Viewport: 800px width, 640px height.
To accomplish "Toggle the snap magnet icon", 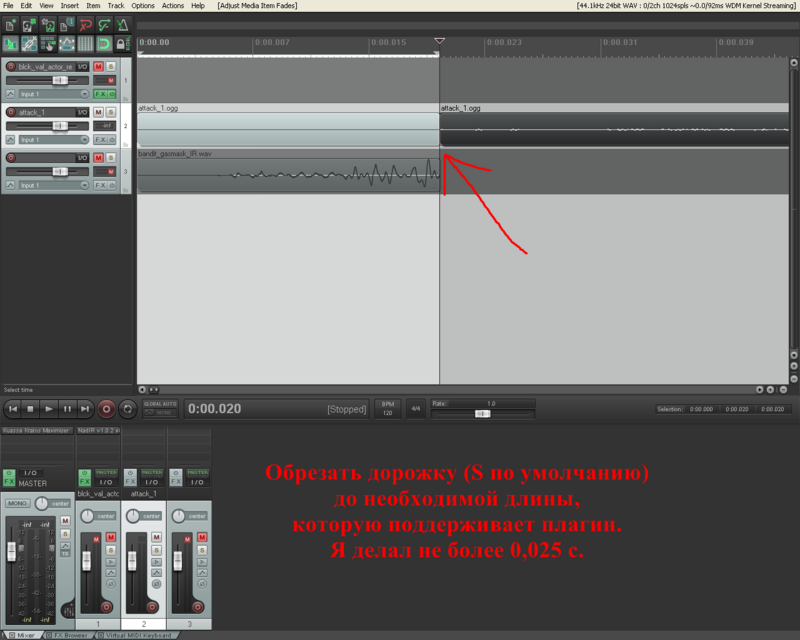I will click(x=104, y=44).
